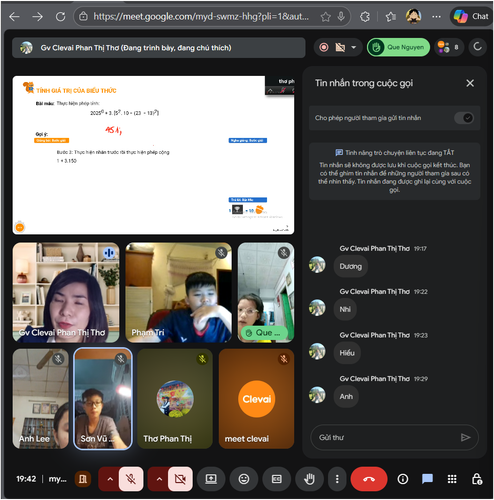Open Copilot Chat button

tap(471, 16)
